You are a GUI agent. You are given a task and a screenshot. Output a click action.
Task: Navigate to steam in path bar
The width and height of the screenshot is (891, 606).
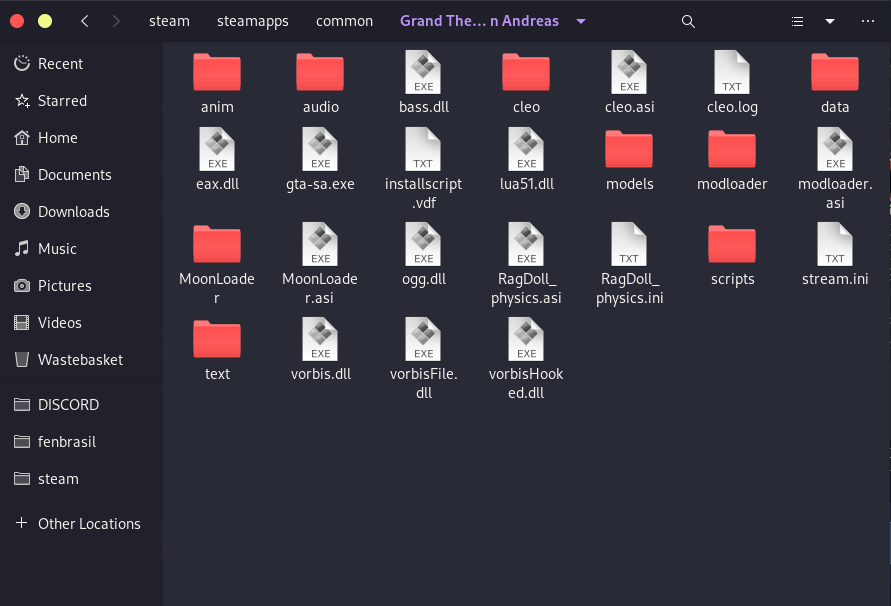[x=169, y=21]
